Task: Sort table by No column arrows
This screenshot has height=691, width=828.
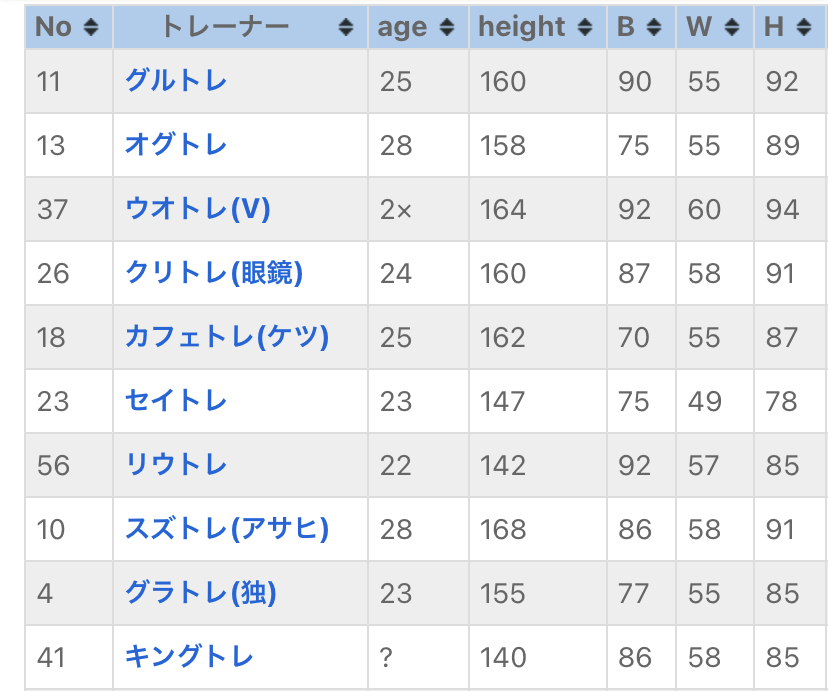Action: coord(91,28)
